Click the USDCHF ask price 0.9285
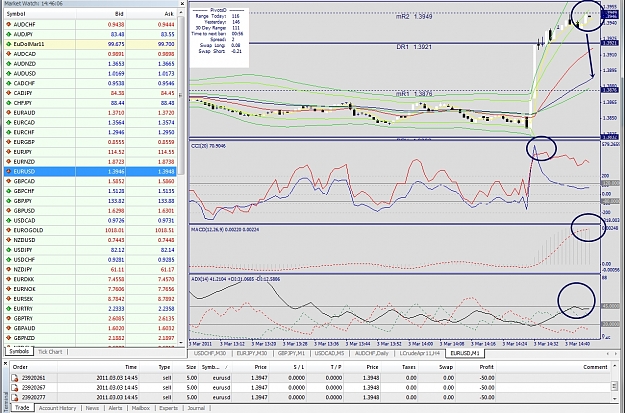 pyautogui.click(x=166, y=260)
